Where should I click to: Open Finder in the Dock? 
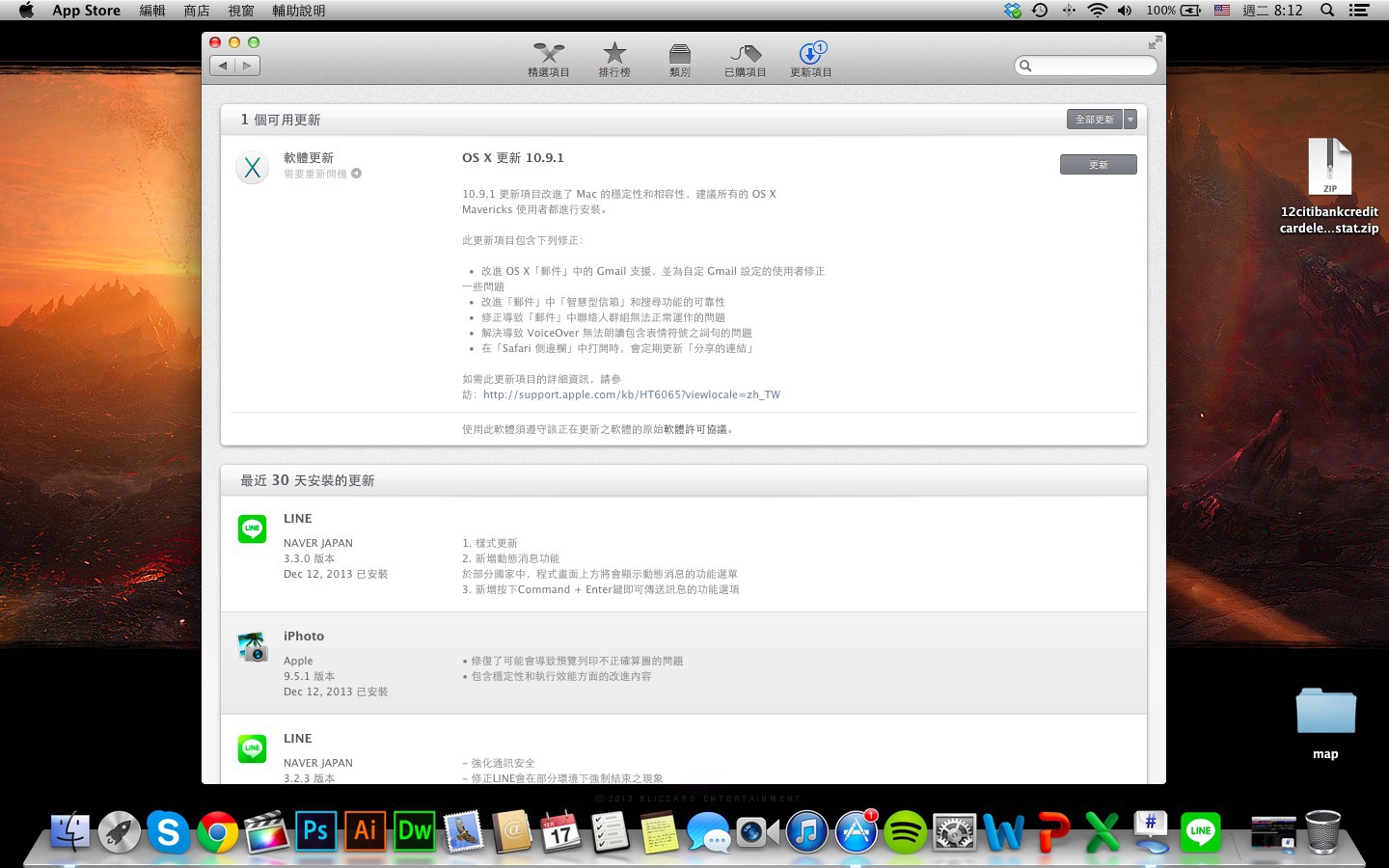pos(69,831)
